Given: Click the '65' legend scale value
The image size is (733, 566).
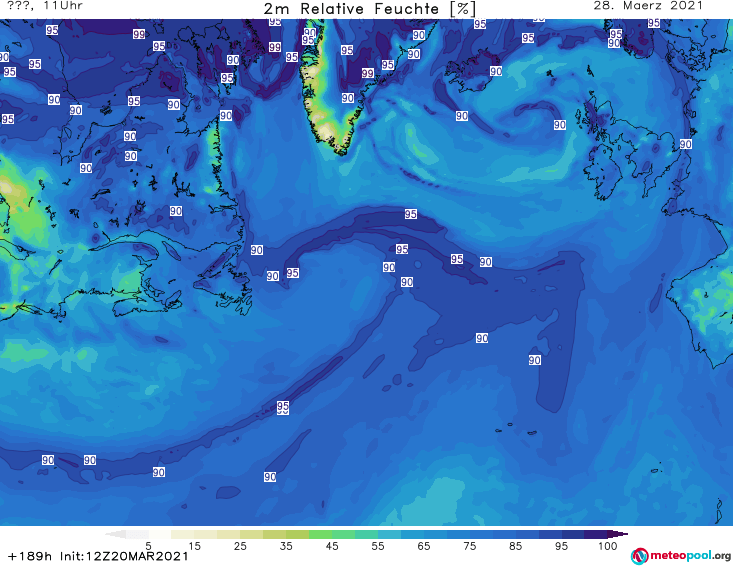Looking at the screenshot, I should point(424,545).
